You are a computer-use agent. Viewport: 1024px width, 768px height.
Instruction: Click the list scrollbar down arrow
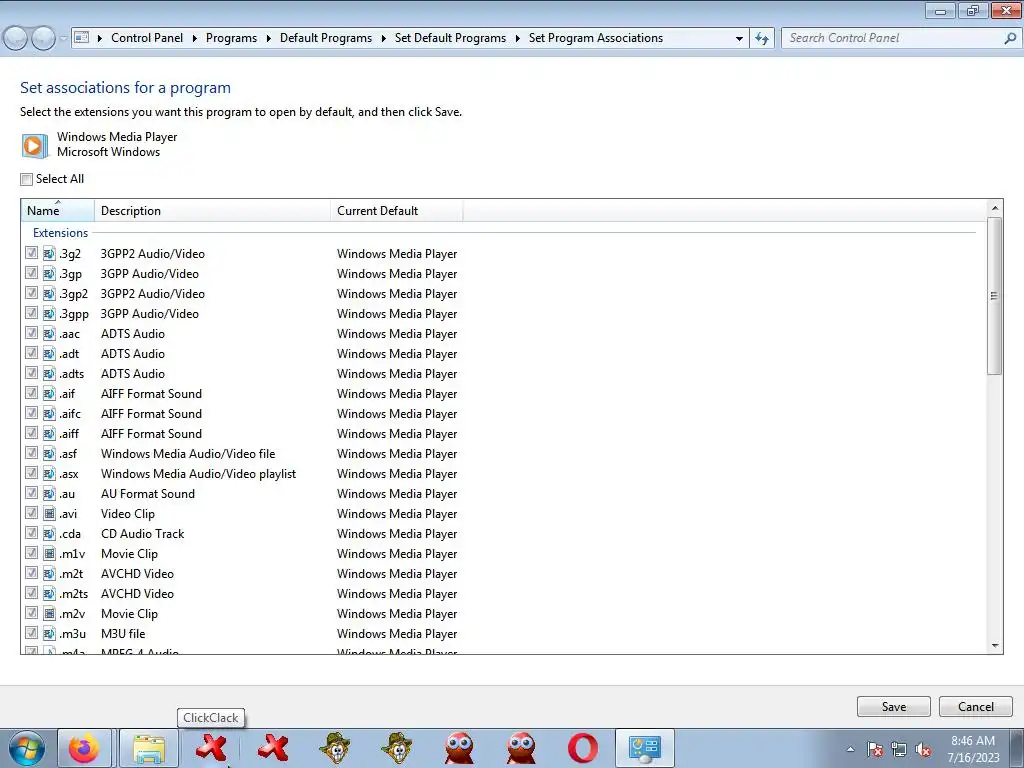pos(995,645)
